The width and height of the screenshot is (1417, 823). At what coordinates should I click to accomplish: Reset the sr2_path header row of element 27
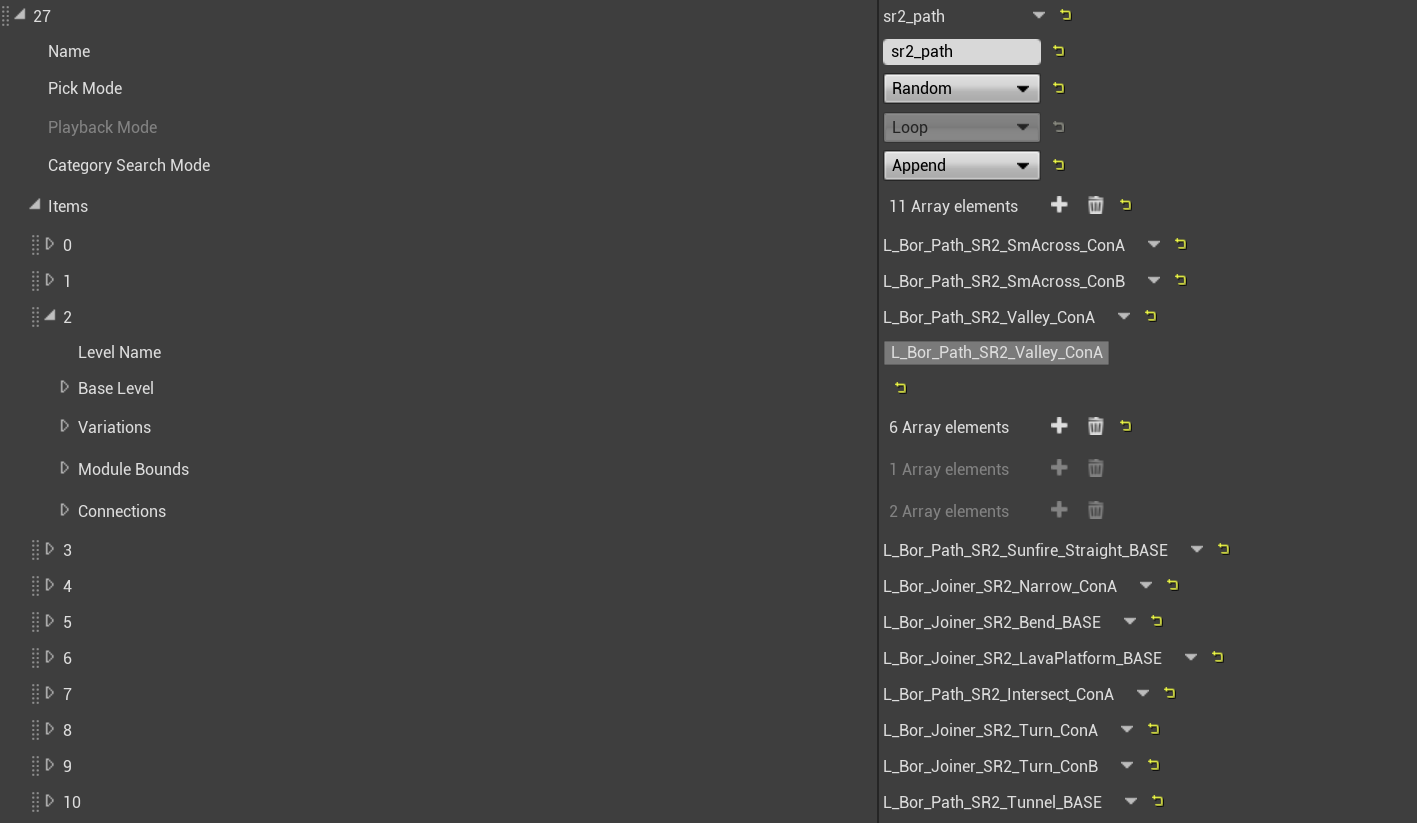point(1066,15)
